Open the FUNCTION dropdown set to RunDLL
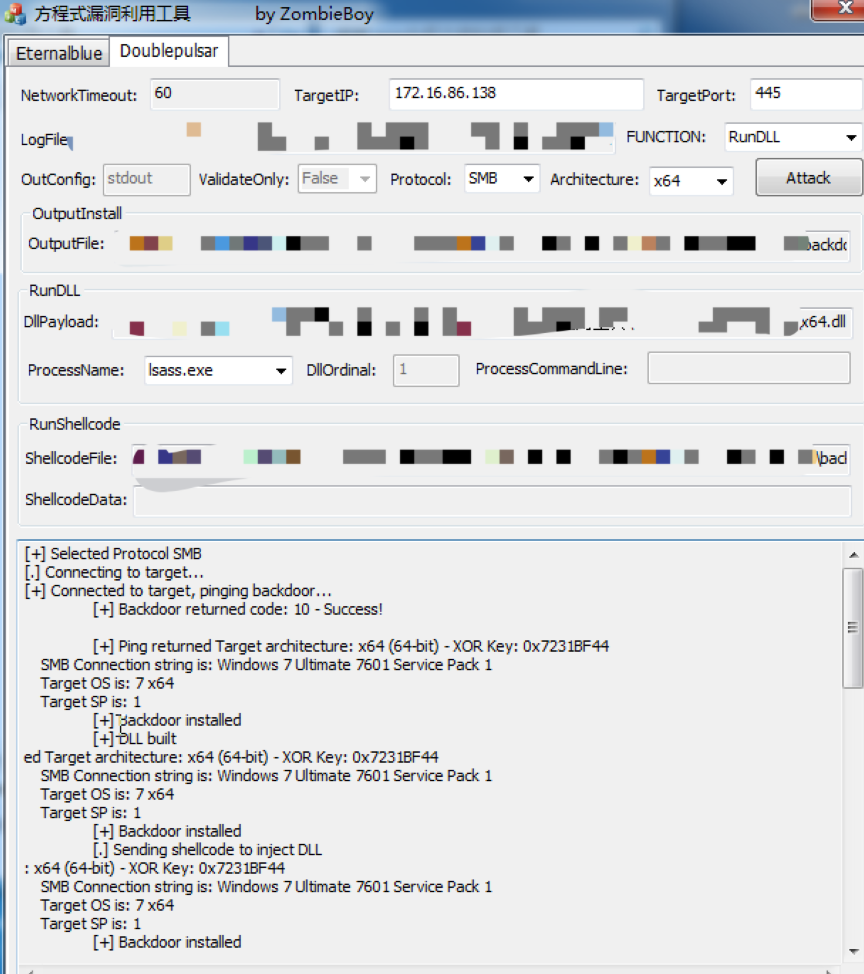This screenshot has width=864, height=974. coord(793,137)
